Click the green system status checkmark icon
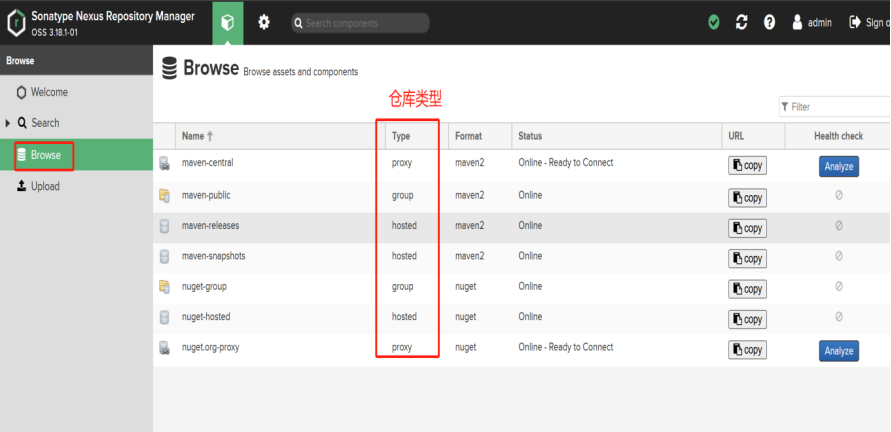Viewport: 891px width, 432px height. [714, 22]
